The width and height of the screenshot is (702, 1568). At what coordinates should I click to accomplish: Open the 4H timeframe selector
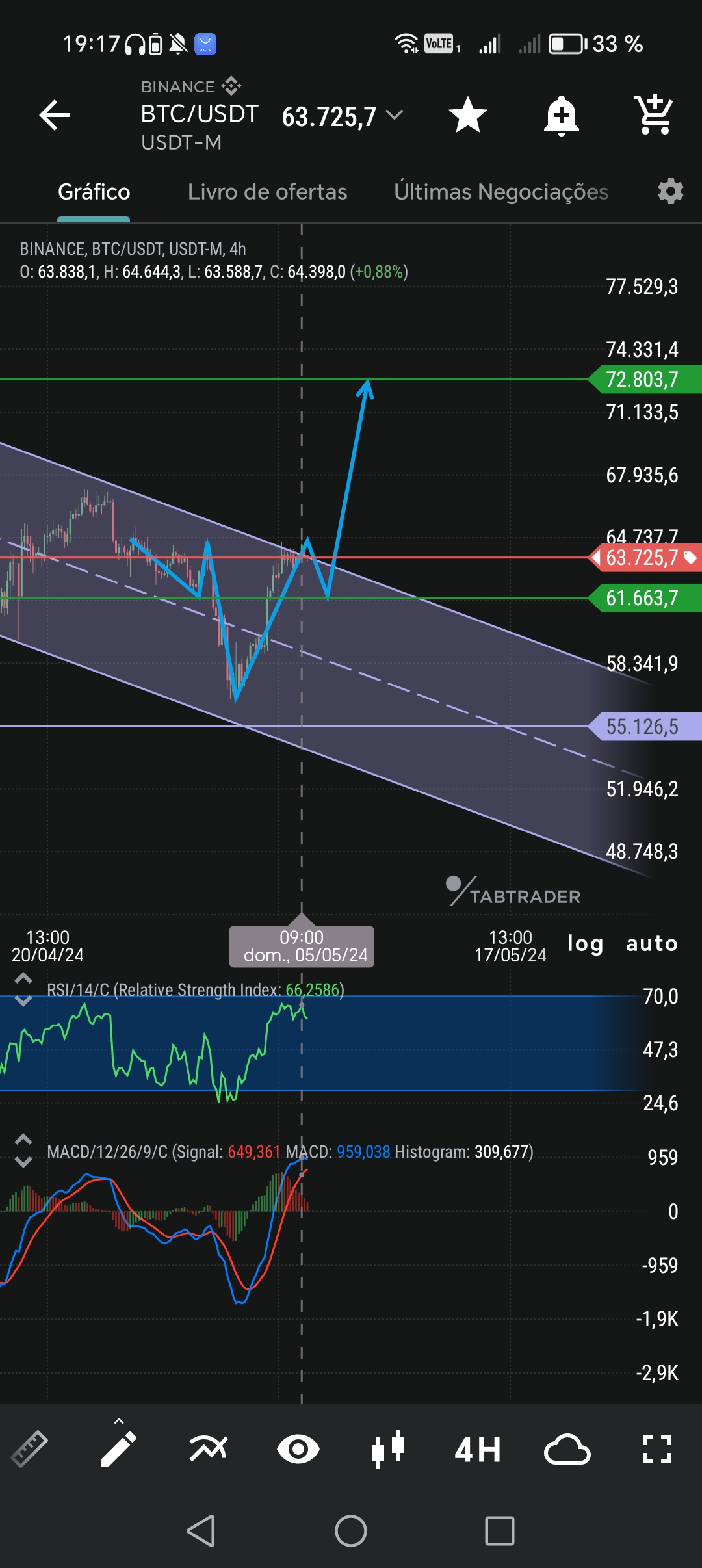pyautogui.click(x=478, y=1450)
